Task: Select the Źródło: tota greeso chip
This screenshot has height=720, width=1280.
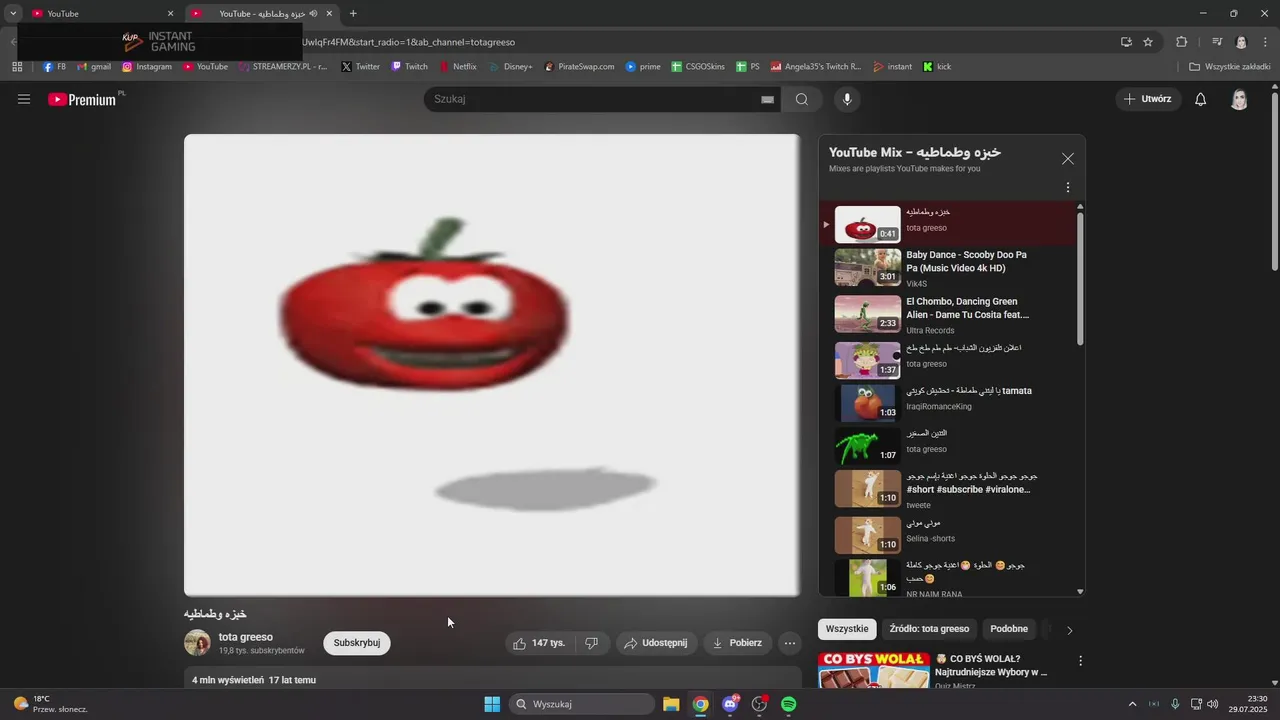Action: point(929,629)
